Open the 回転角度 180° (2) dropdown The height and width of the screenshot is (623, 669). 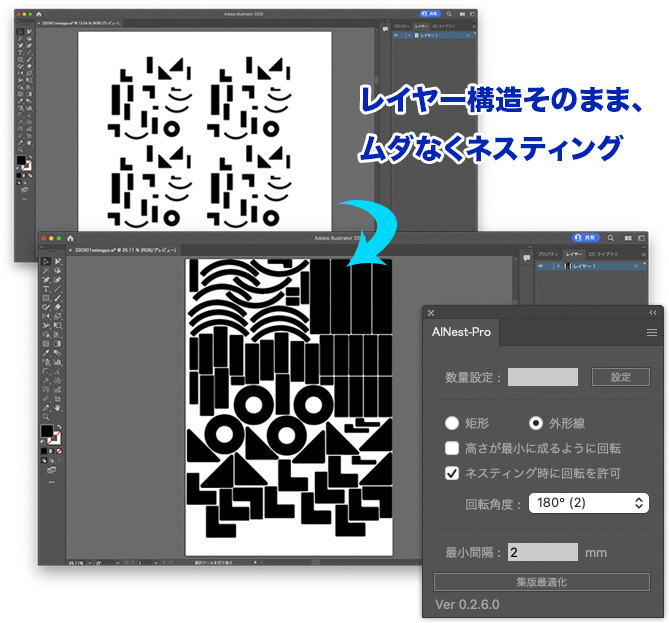click(x=589, y=503)
